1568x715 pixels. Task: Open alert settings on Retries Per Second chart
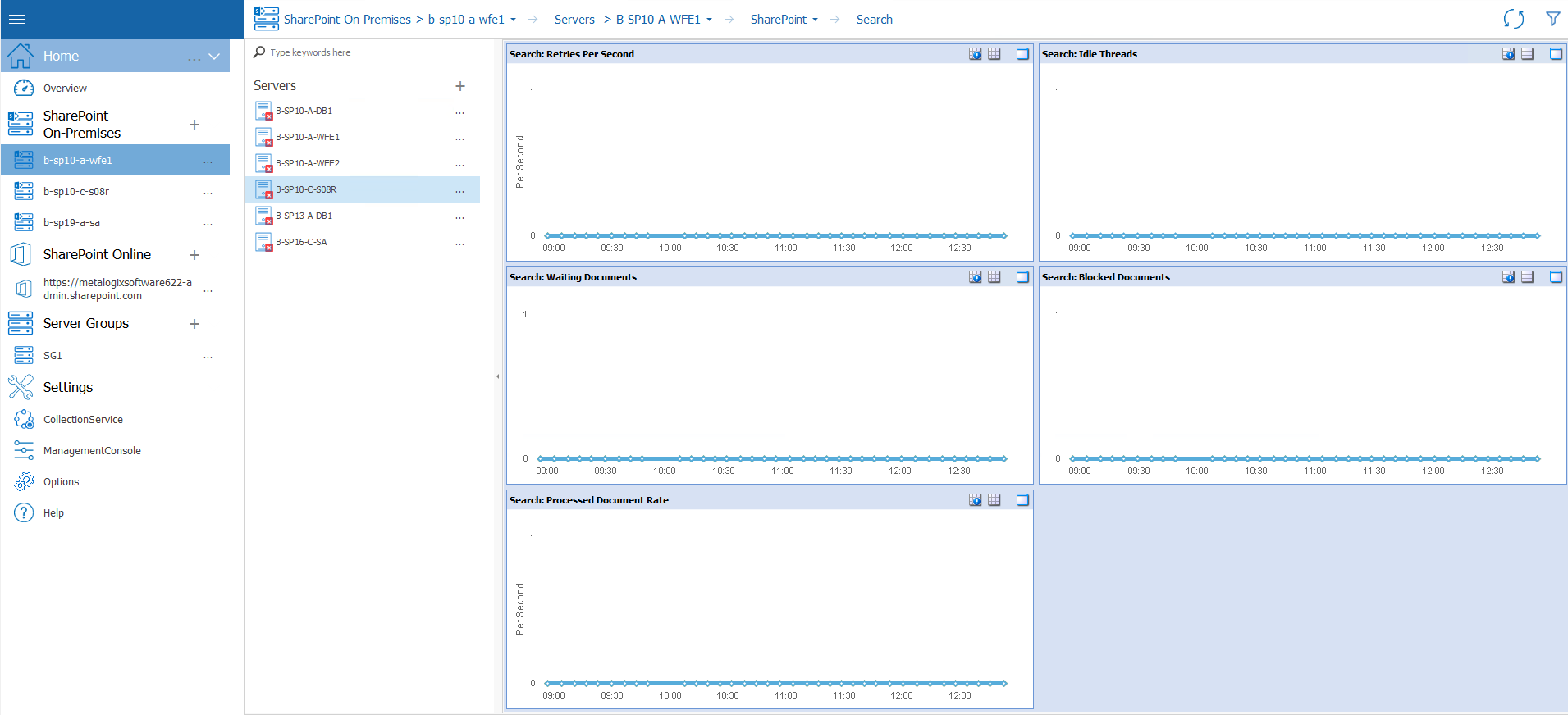pyautogui.click(x=975, y=54)
